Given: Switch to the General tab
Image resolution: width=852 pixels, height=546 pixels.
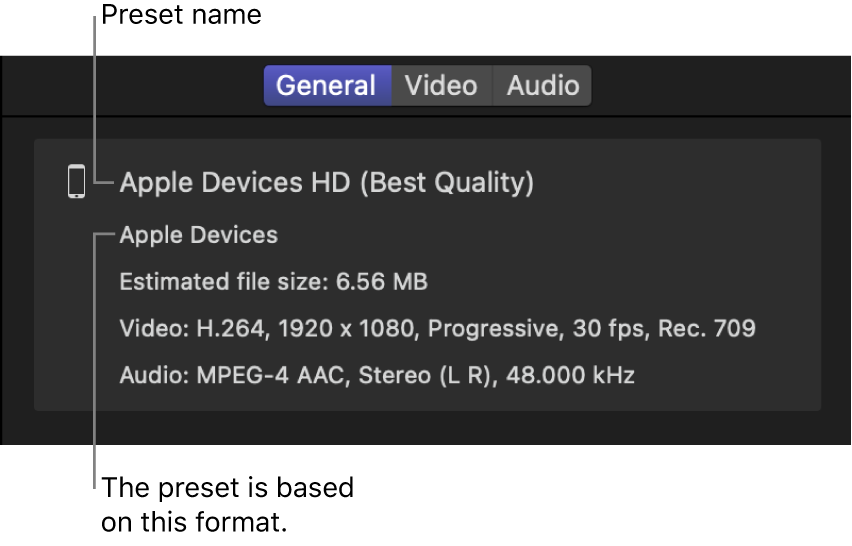Looking at the screenshot, I should [x=326, y=86].
